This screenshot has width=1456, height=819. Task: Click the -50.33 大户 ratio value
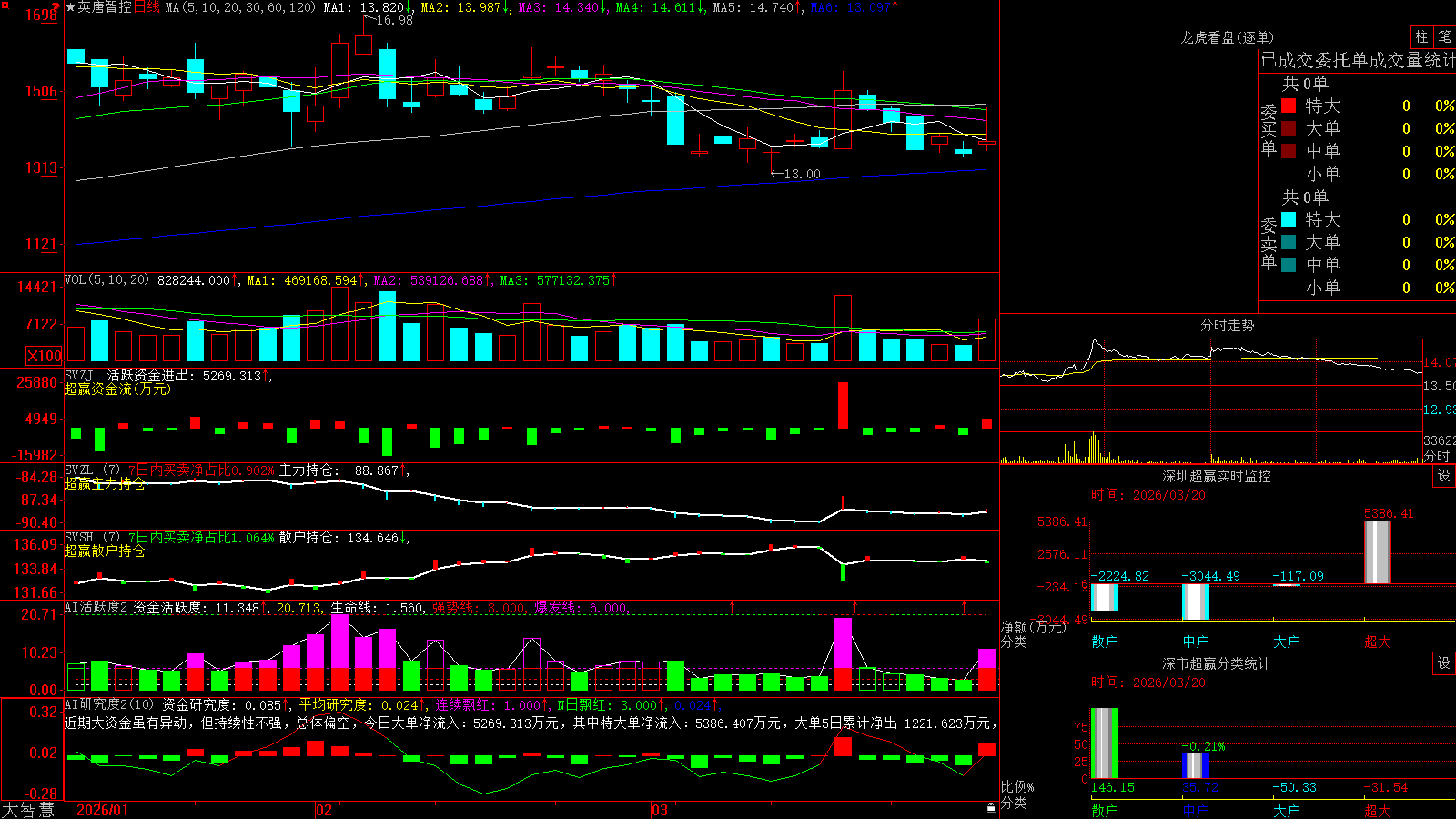click(x=1294, y=787)
